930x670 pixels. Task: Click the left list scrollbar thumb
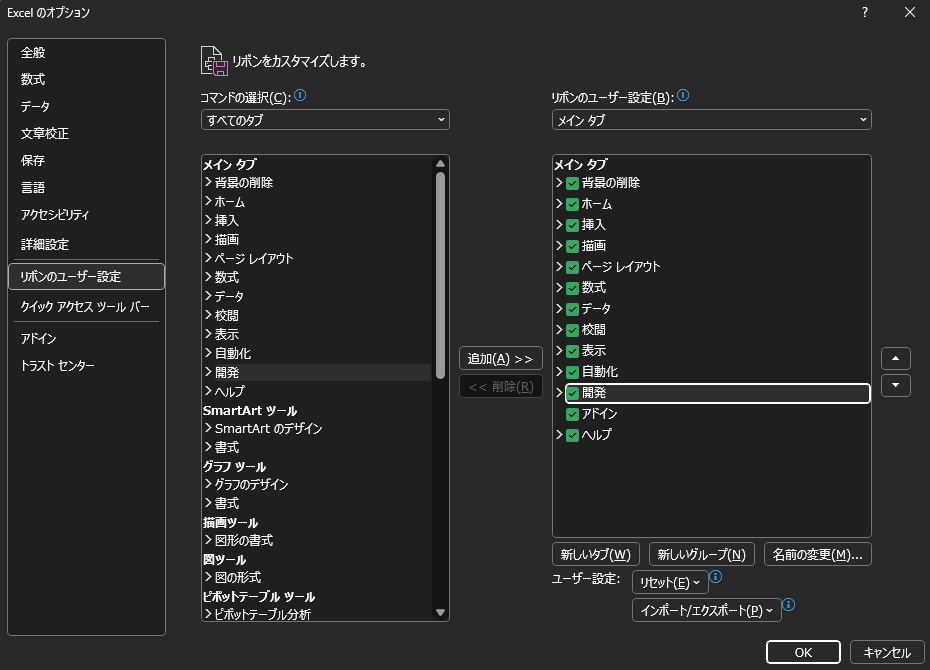[440, 275]
